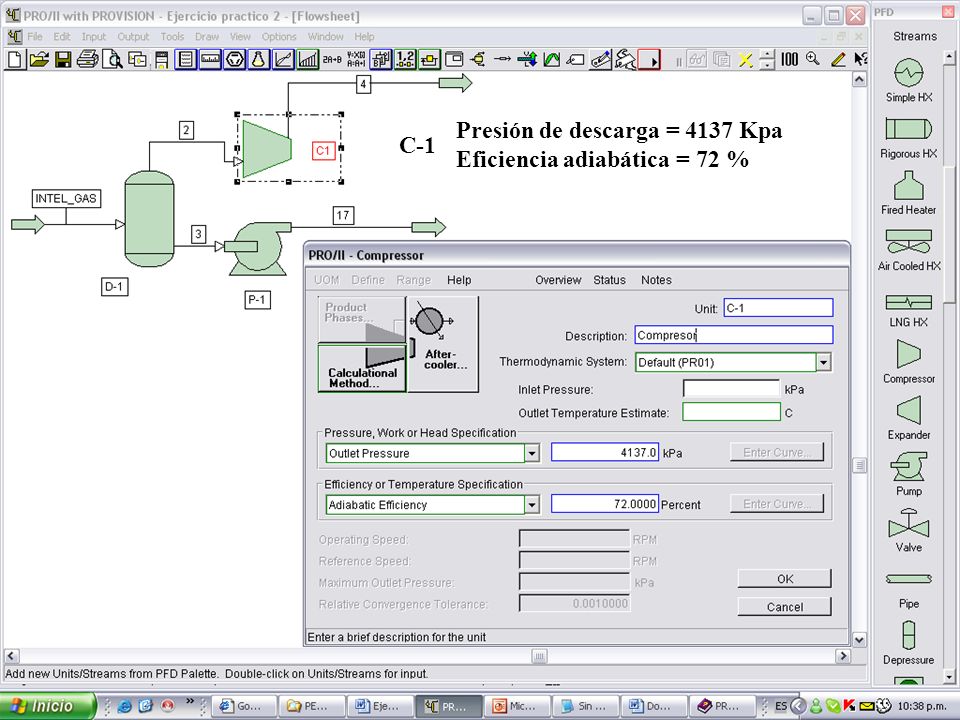
Task: Expand Thermodynamic System dropdown
Action: click(x=823, y=362)
